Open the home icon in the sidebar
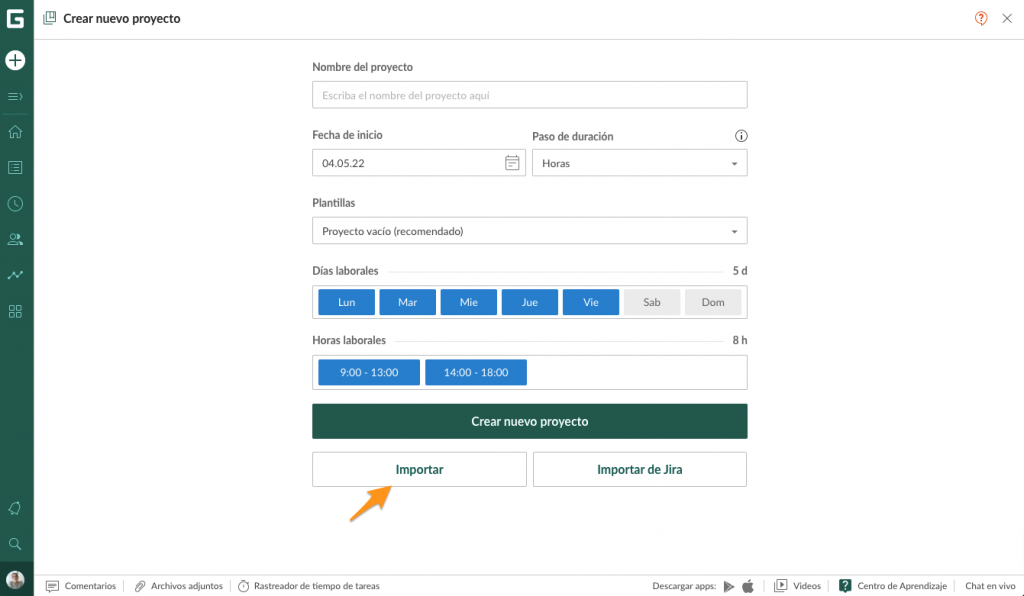The image size is (1024, 596). [x=15, y=132]
